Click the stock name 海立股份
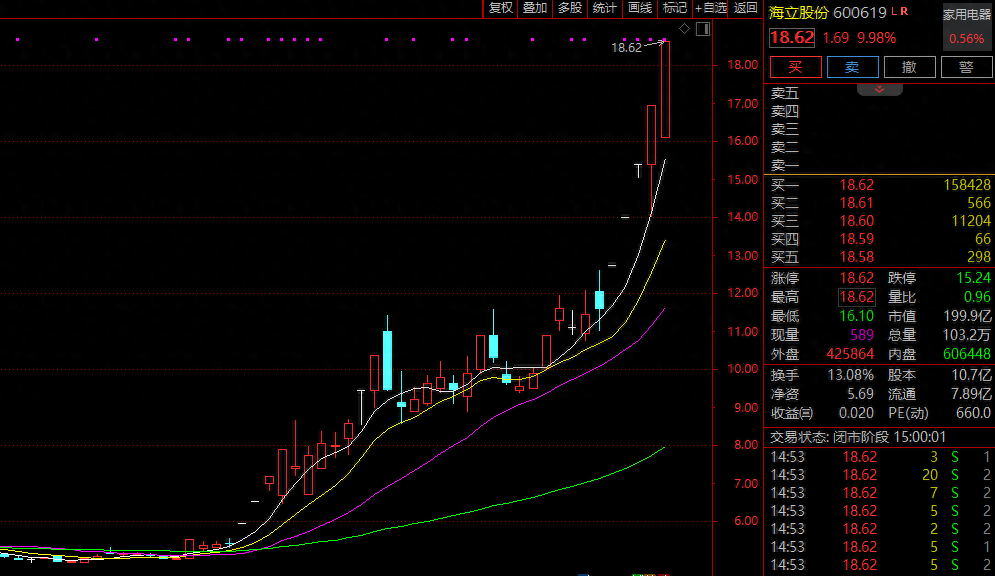Image resolution: width=995 pixels, height=576 pixels. [799, 13]
